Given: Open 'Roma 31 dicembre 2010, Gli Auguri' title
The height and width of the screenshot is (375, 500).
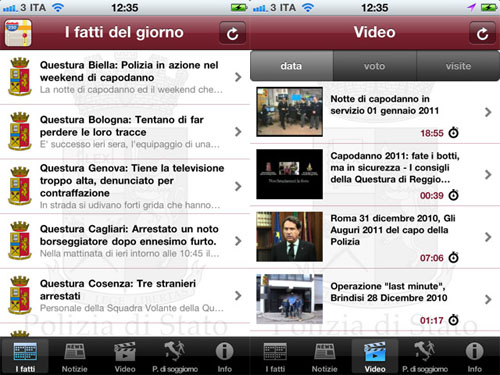Looking at the screenshot, I should pyautogui.click(x=393, y=230).
